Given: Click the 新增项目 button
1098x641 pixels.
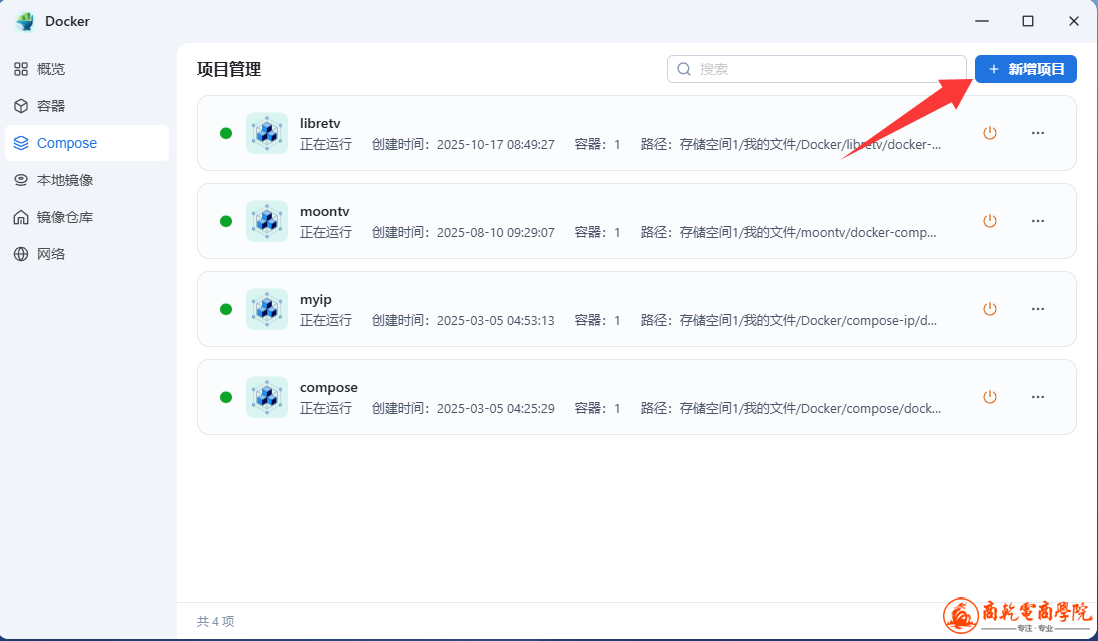Looking at the screenshot, I should pos(1025,69).
